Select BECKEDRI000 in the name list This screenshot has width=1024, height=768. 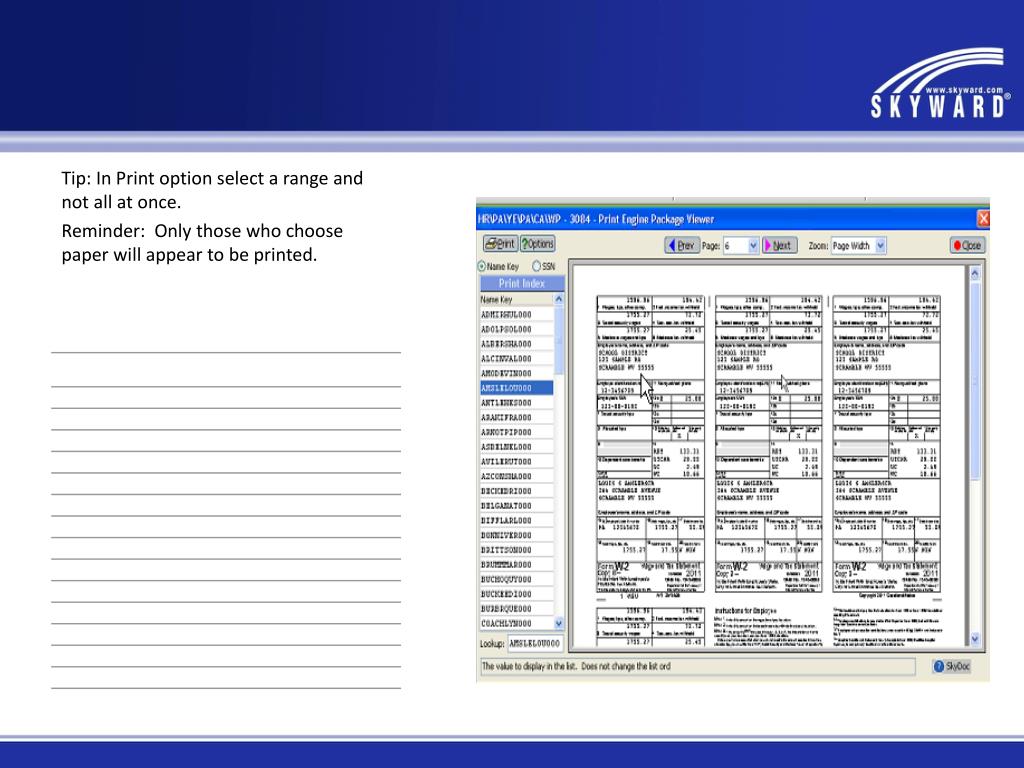coord(517,490)
